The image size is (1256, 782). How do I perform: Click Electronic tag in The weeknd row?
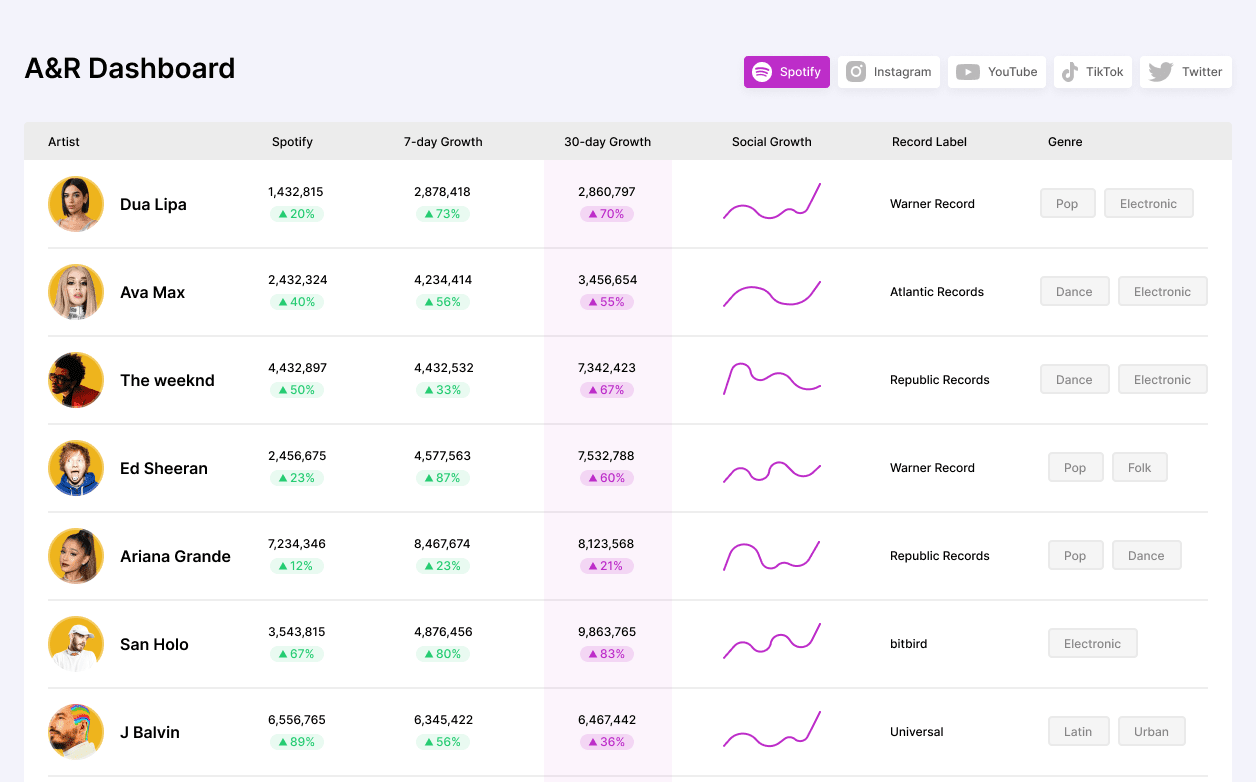pyautogui.click(x=1162, y=380)
